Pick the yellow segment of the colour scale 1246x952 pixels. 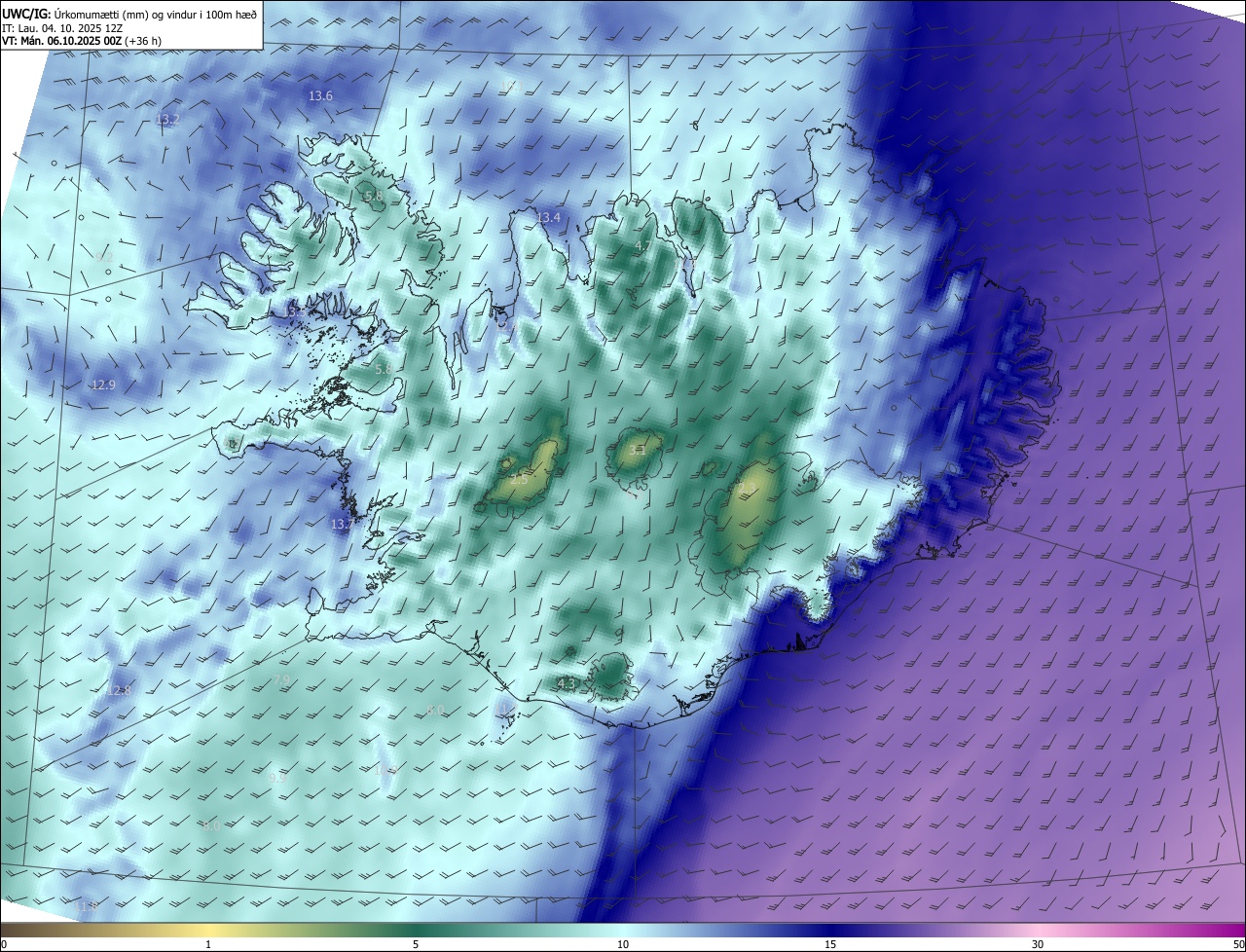click(x=208, y=930)
